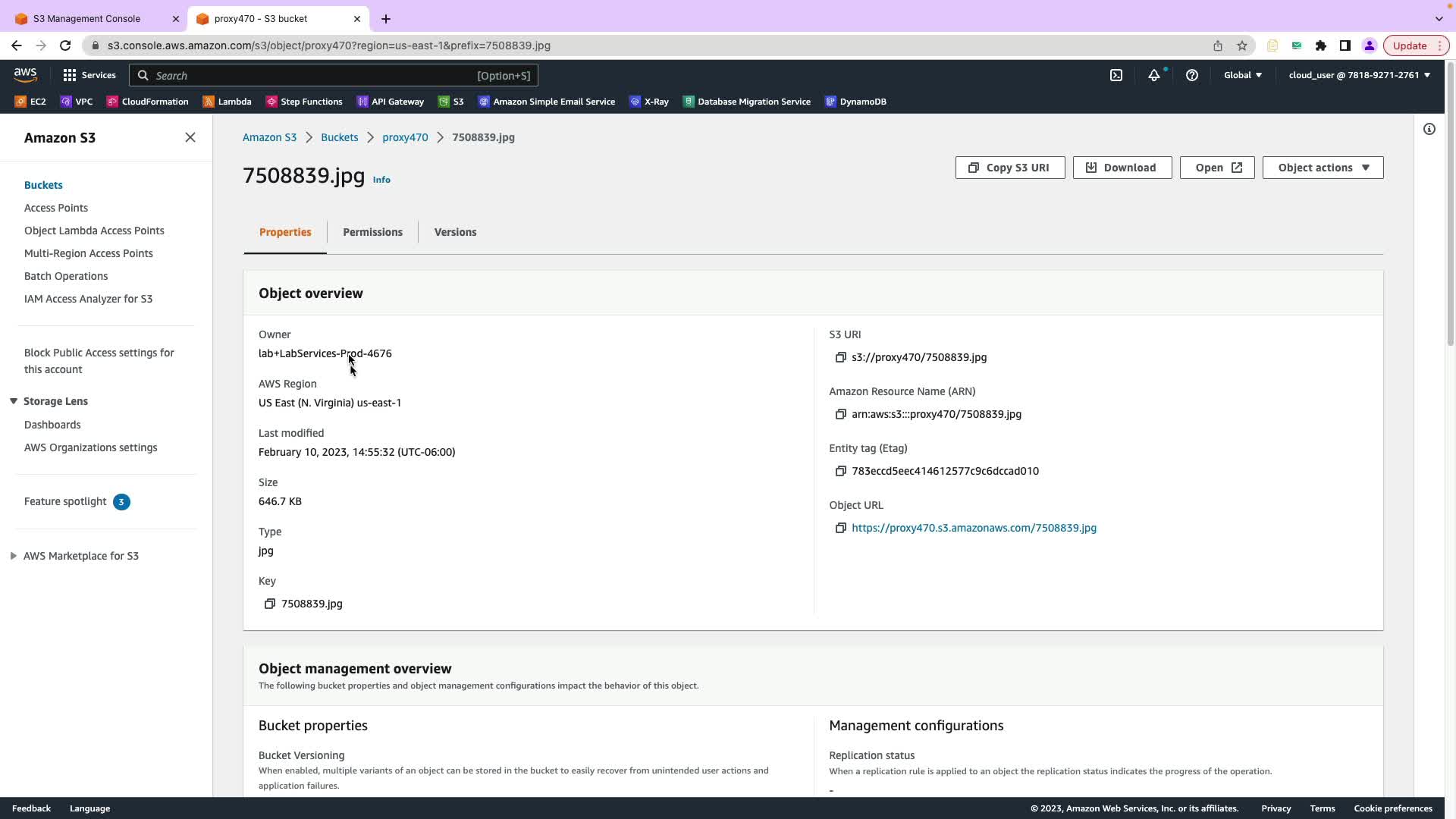The height and width of the screenshot is (819, 1456).
Task: Switch to the Permissions tab
Action: pyautogui.click(x=372, y=232)
